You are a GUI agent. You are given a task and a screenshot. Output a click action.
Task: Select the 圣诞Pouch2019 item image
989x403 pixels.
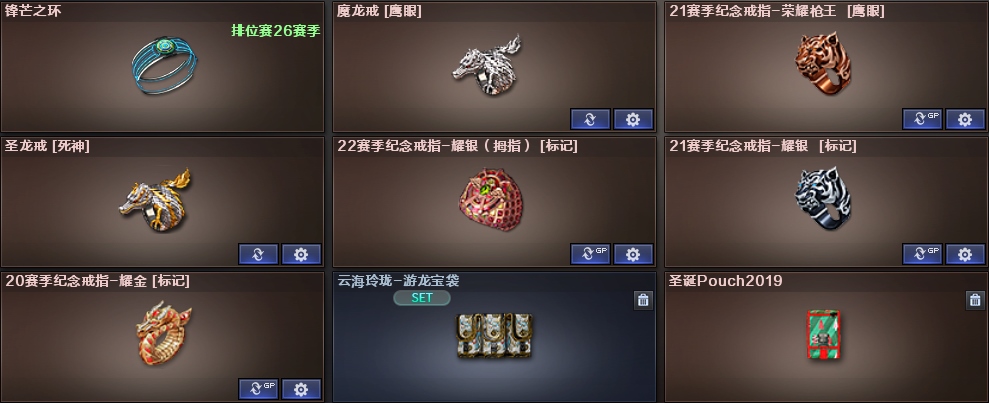click(824, 334)
